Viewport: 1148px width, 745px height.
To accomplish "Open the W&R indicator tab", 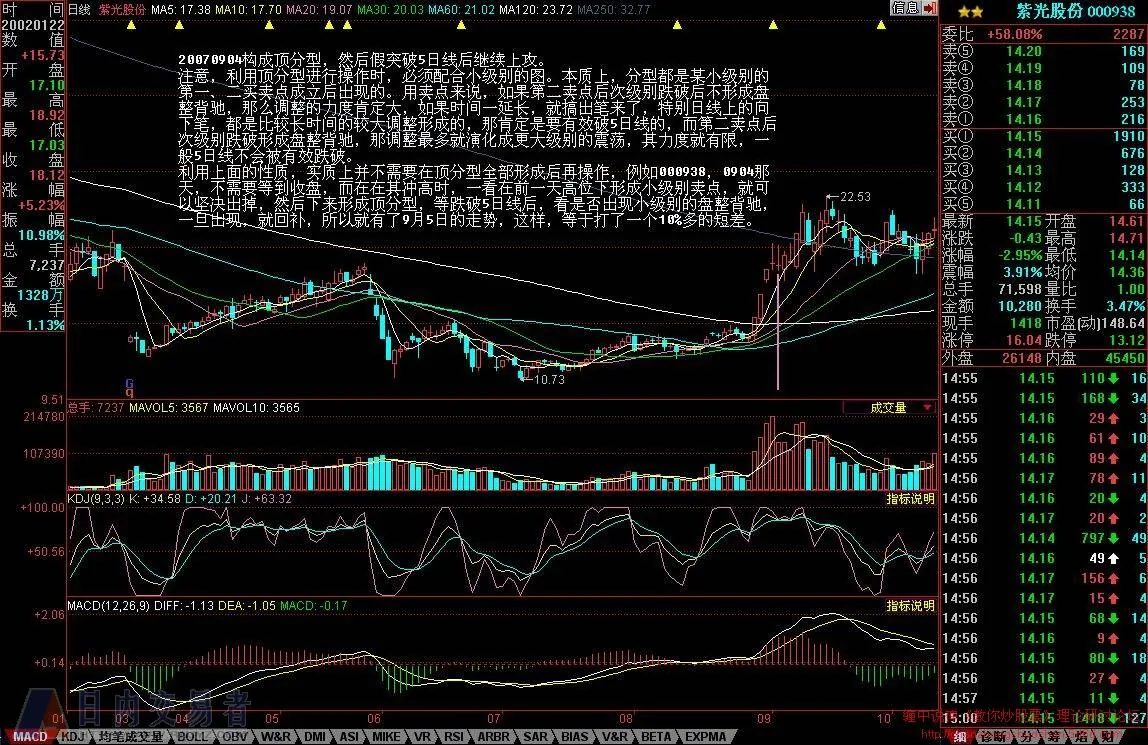I will 275,736.
